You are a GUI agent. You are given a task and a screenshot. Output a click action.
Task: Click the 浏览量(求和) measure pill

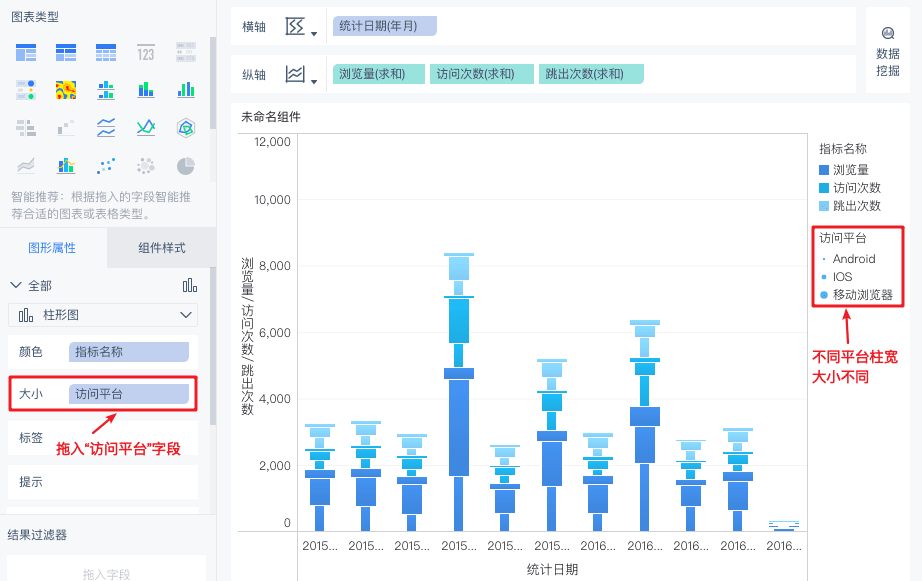pos(379,74)
